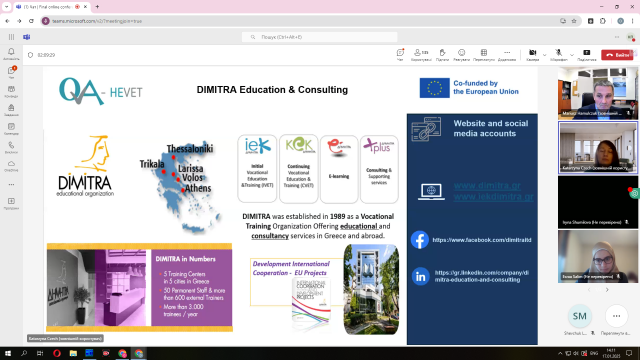Open Teams communities in sidebar

(11, 91)
